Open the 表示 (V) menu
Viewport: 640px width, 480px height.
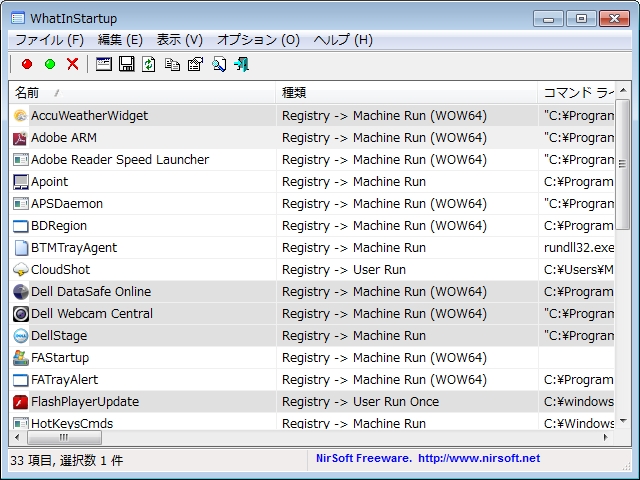coord(180,40)
